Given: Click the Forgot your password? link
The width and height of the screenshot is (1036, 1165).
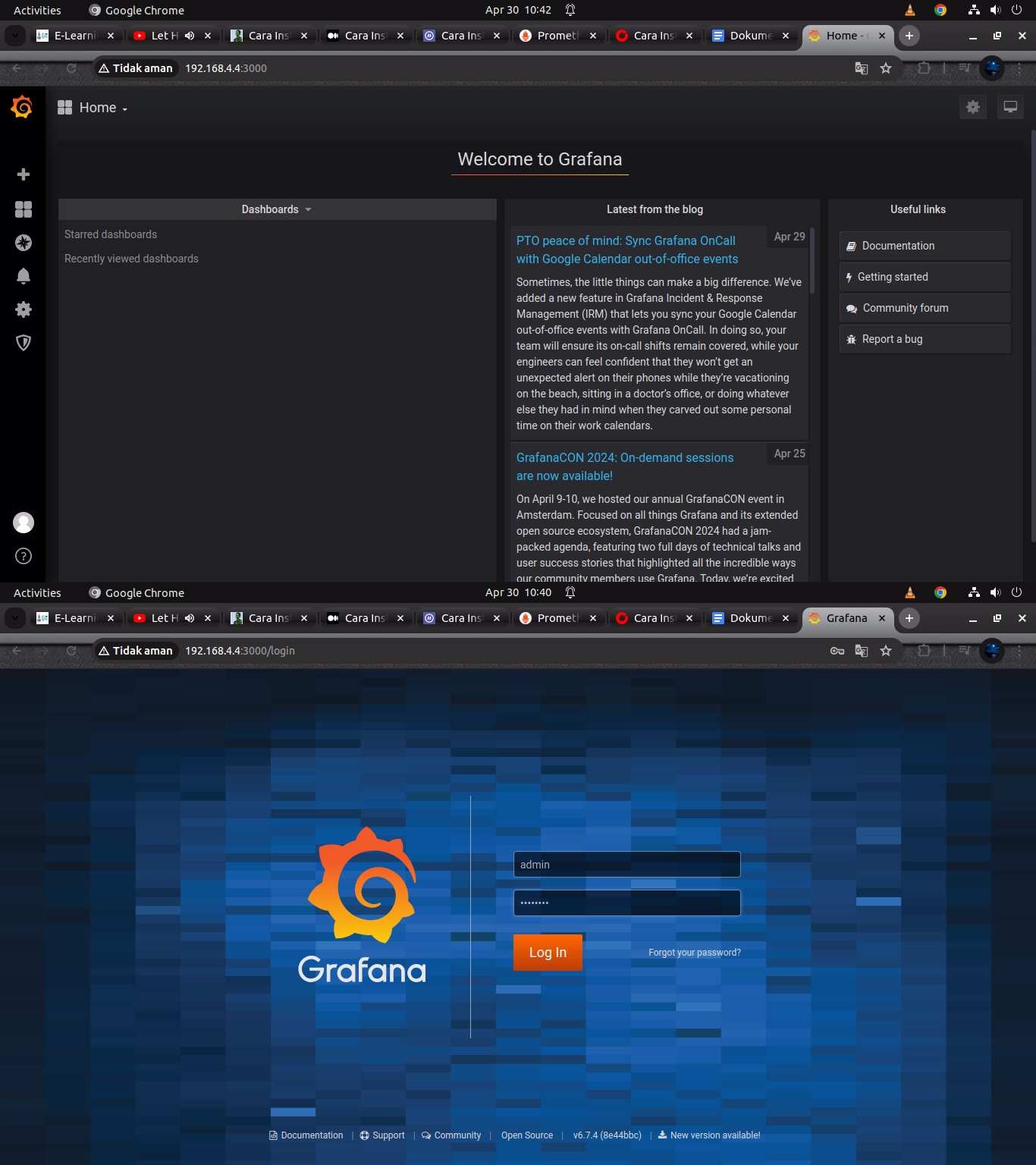Looking at the screenshot, I should point(695,953).
